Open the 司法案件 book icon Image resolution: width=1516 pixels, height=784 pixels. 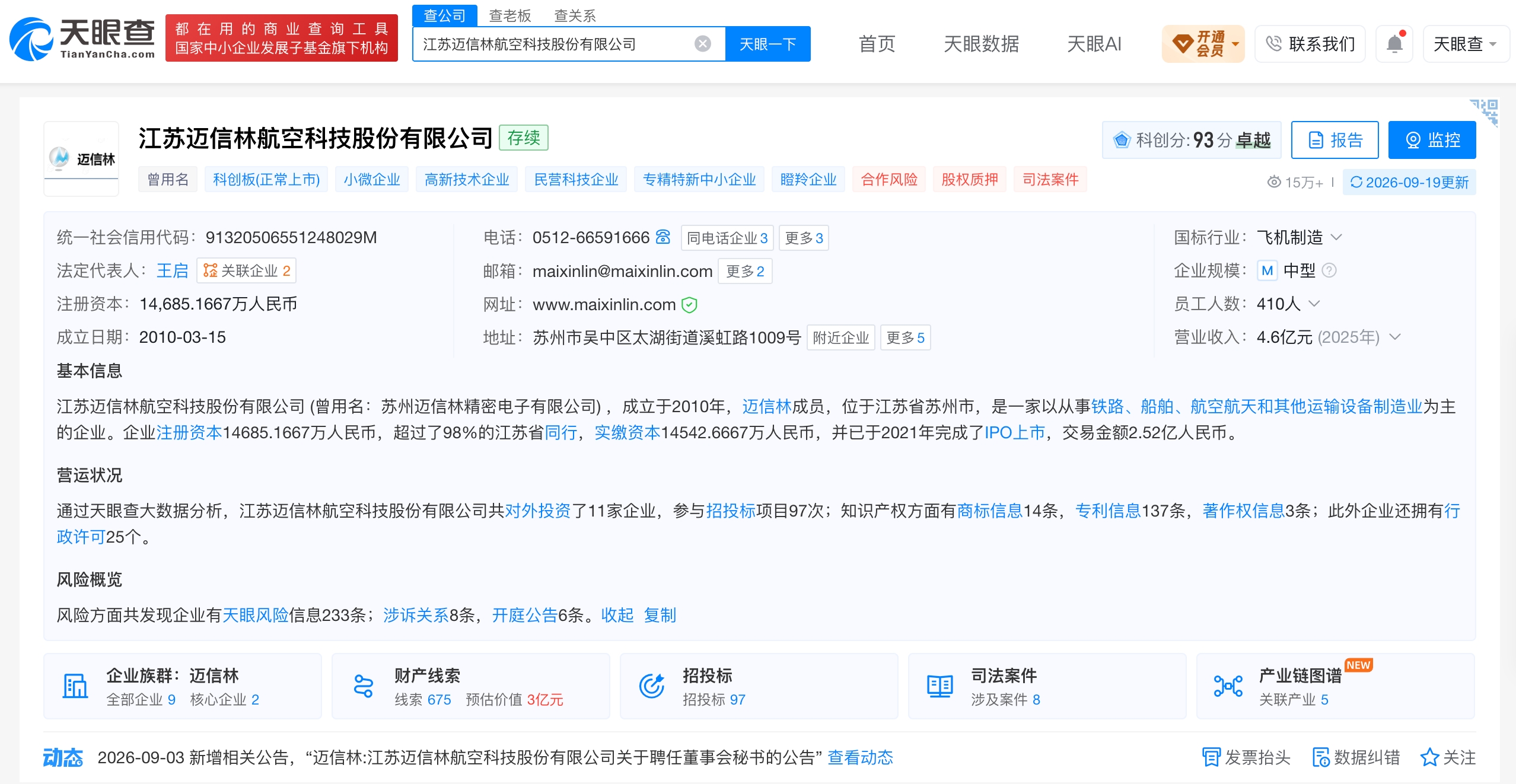pyautogui.click(x=939, y=686)
